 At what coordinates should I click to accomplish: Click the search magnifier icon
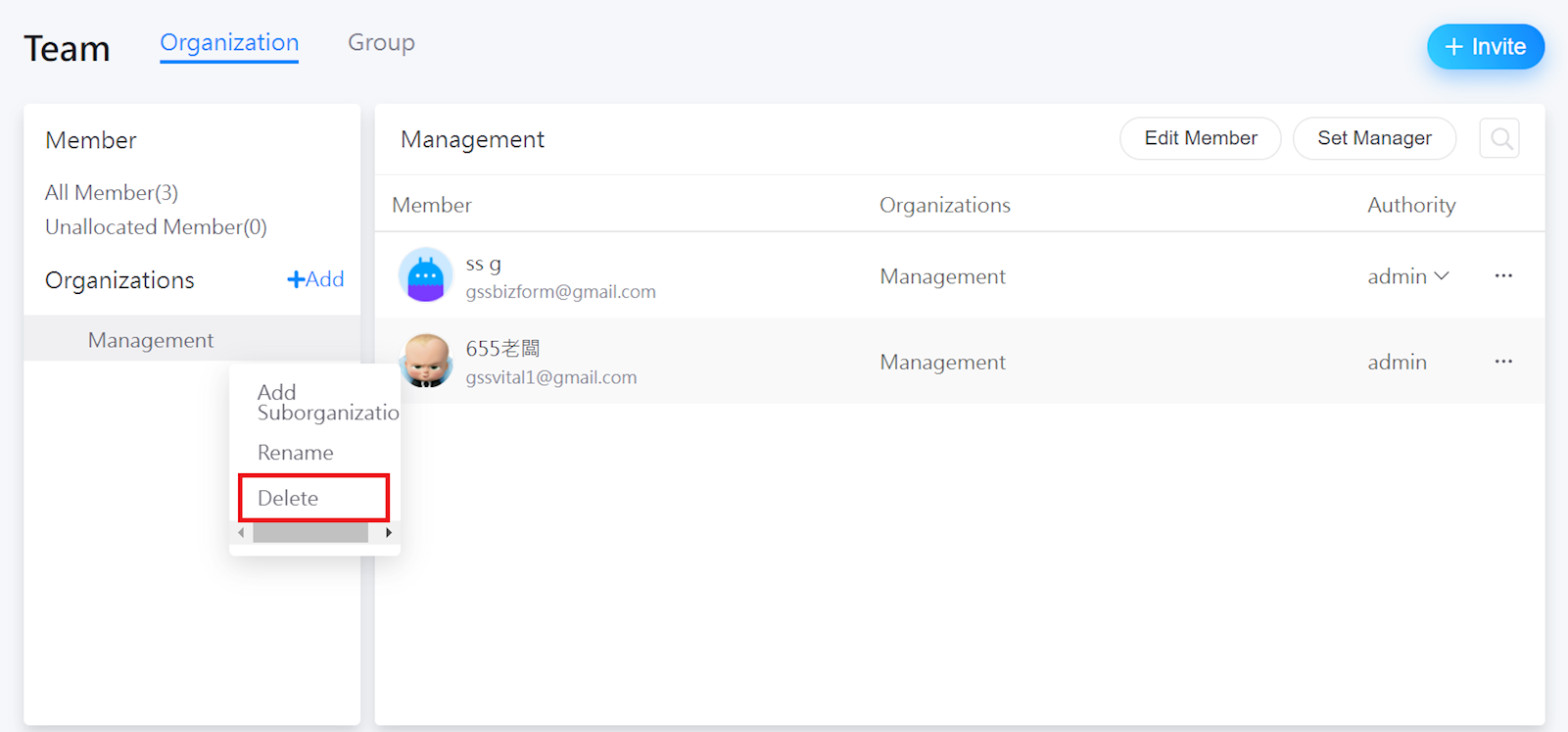point(1499,139)
